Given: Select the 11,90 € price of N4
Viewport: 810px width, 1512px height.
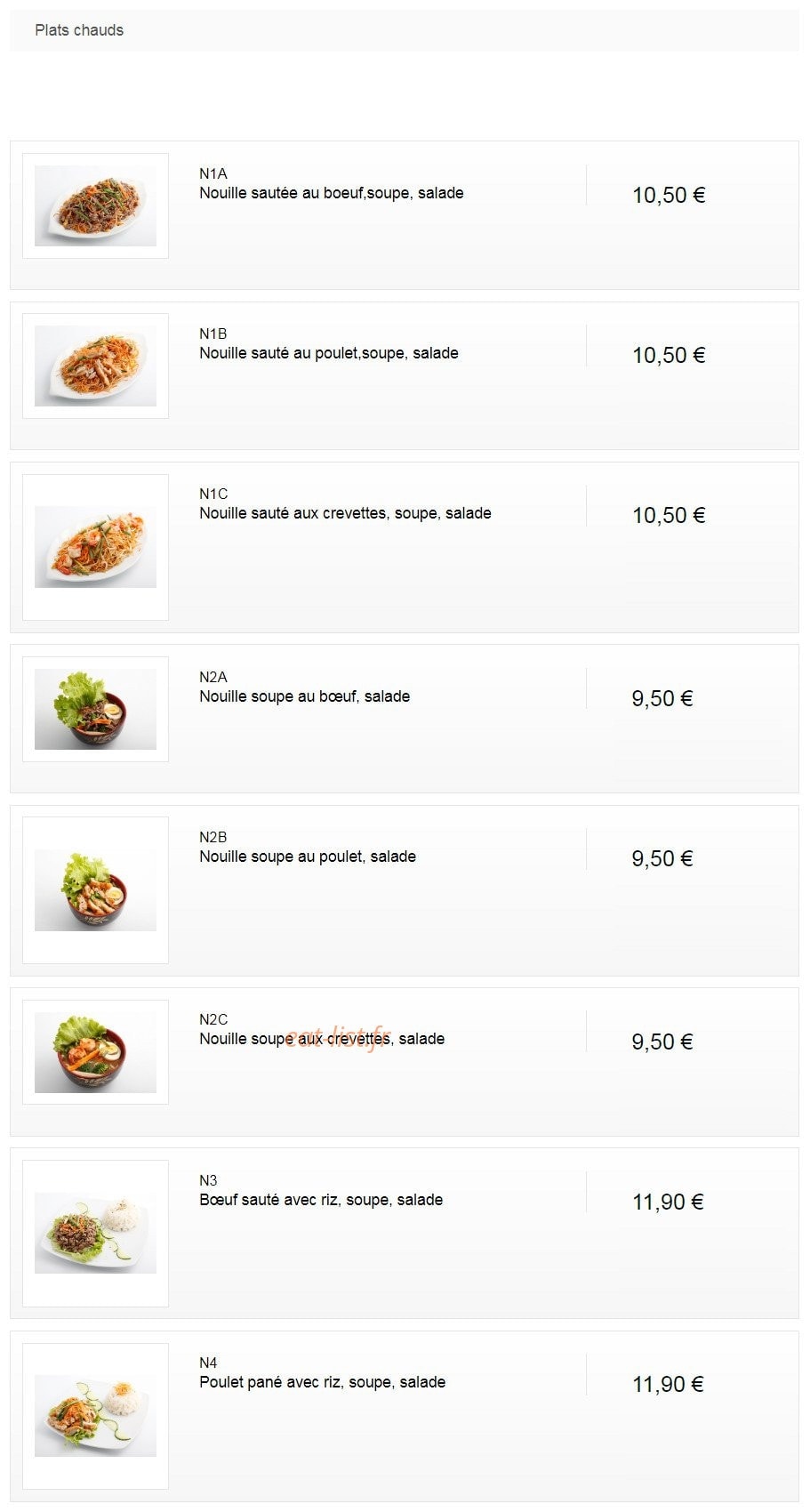Looking at the screenshot, I should (x=668, y=1385).
